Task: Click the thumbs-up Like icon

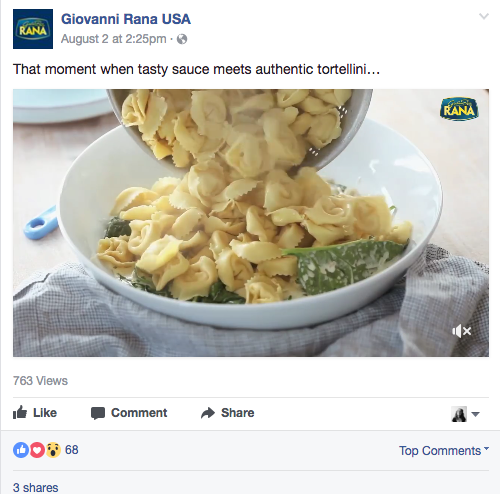Action: (x=20, y=412)
